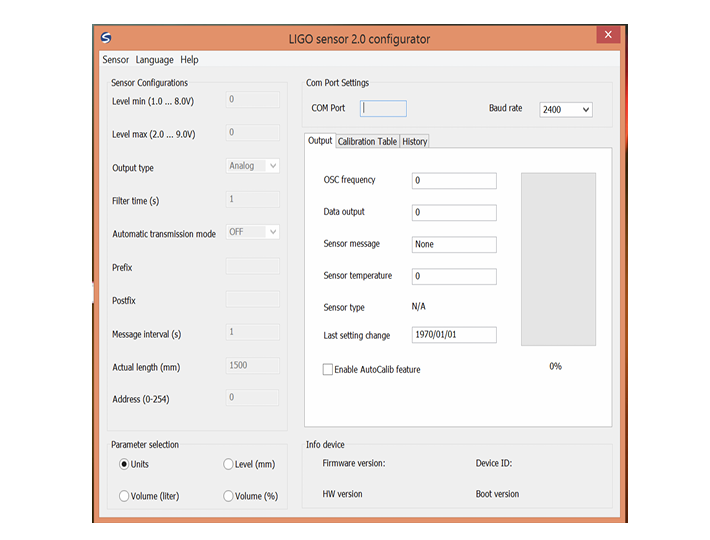710x540 pixels.
Task: Click the Level max input field
Action: [x=253, y=133]
